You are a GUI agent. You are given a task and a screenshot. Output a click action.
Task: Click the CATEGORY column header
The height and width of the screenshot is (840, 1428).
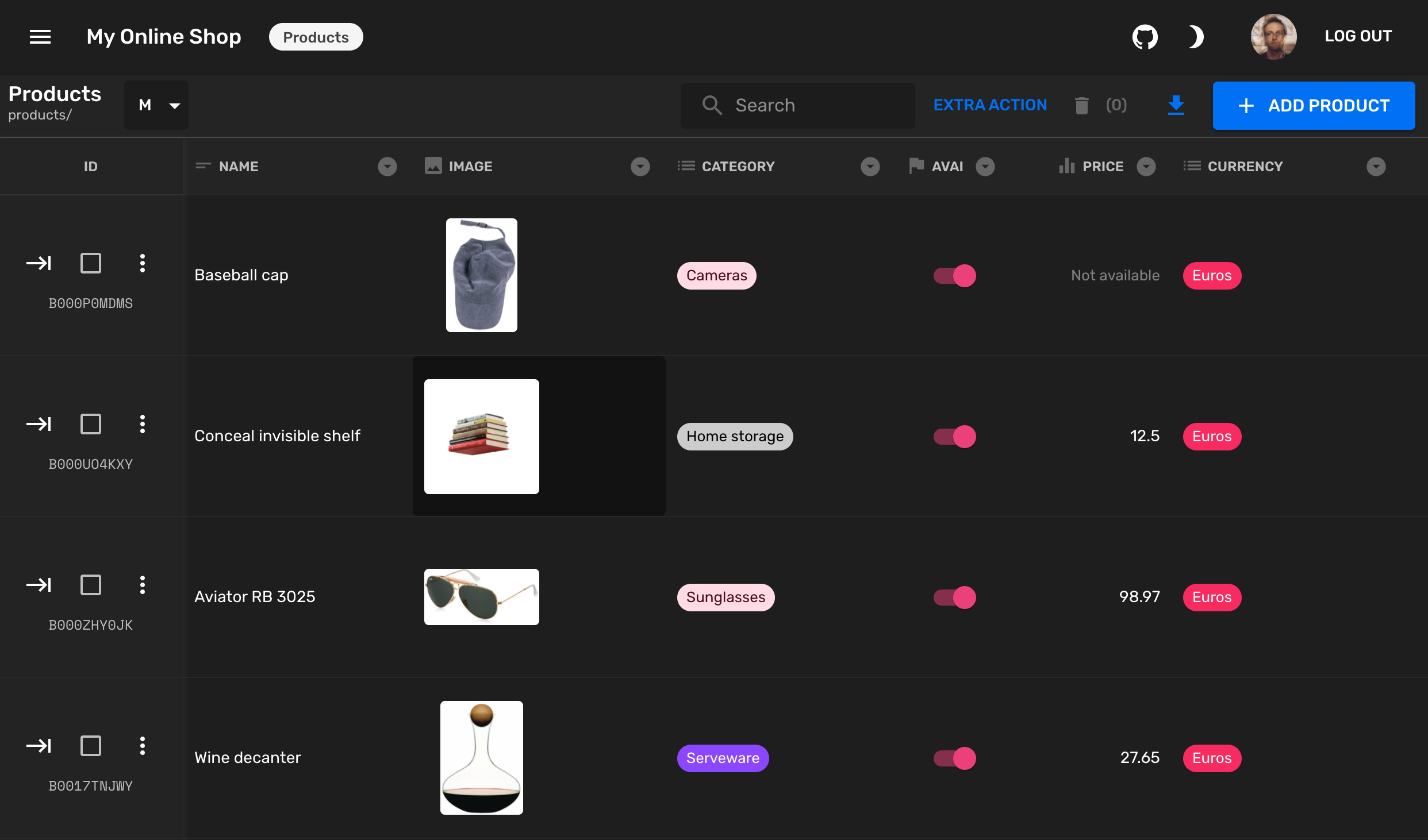coord(738,167)
